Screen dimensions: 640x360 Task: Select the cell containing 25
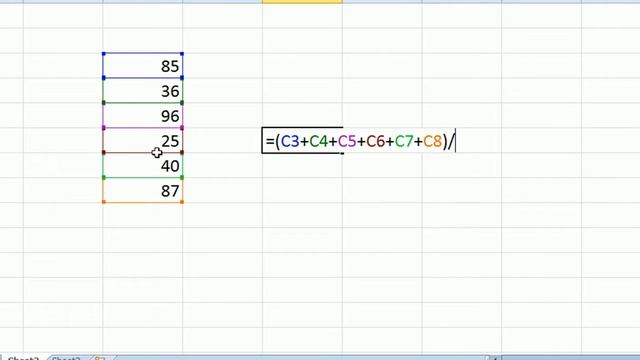pos(142,140)
